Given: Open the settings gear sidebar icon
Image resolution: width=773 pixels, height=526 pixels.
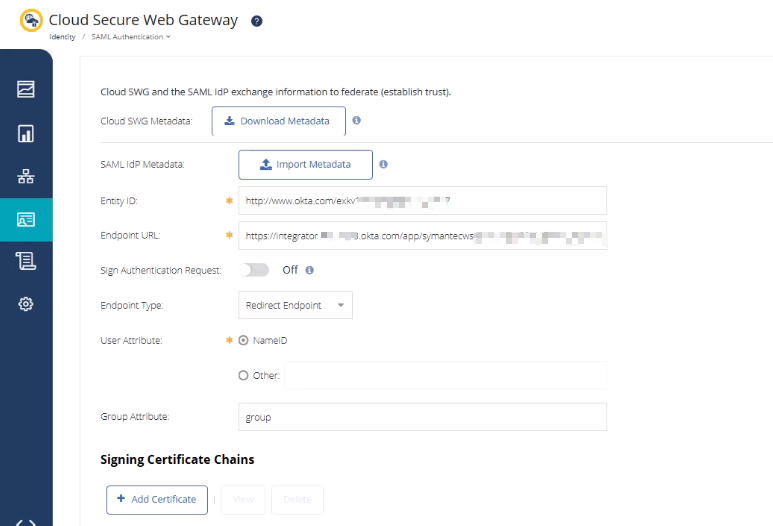Looking at the screenshot, I should [x=26, y=304].
